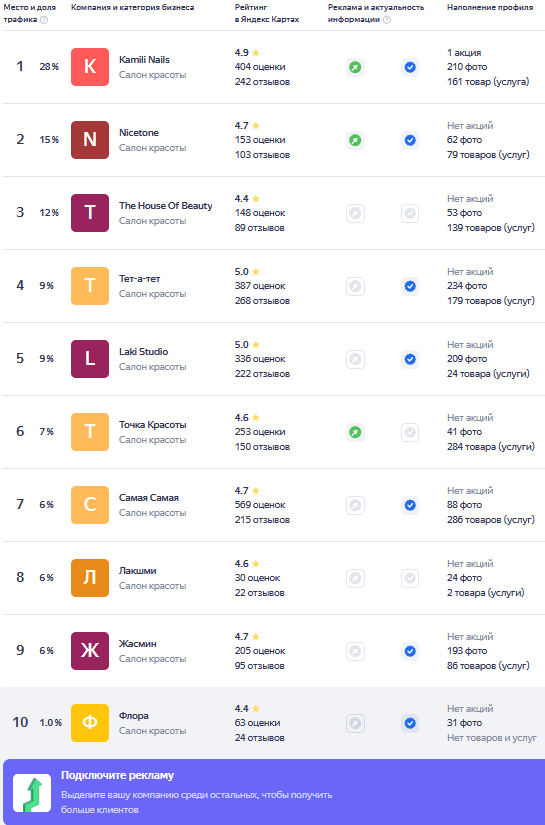Click the gray verification mark for The House Of Beauty
The image size is (545, 825).
pyautogui.click(x=410, y=213)
